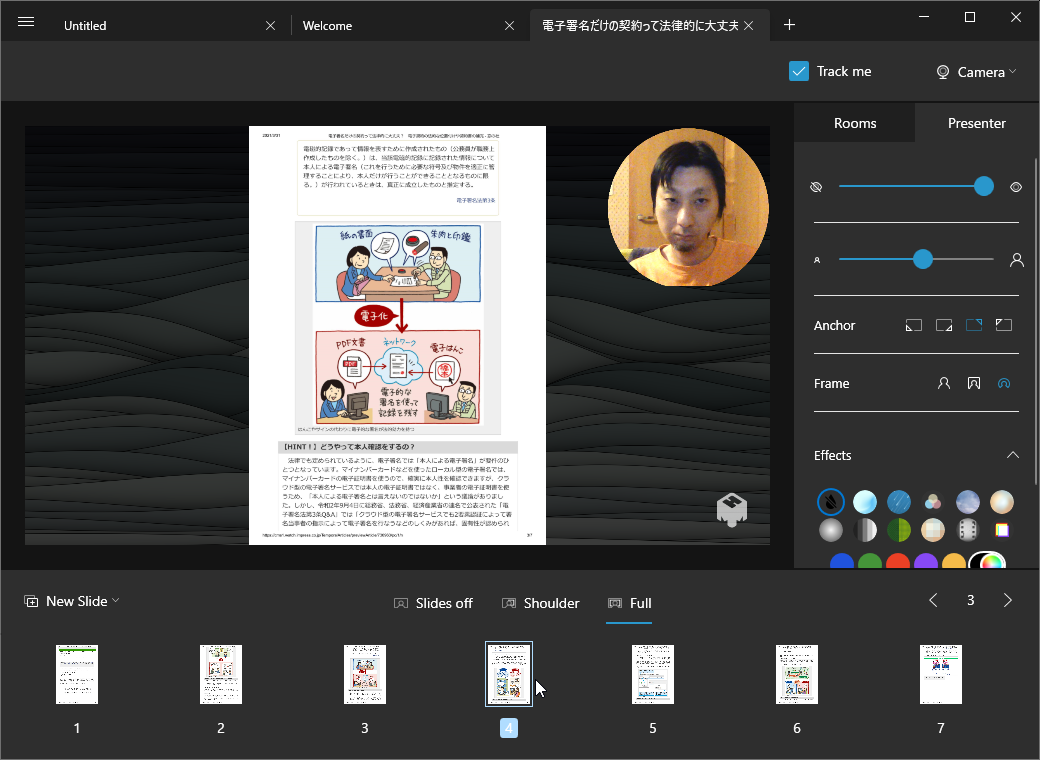Open the Camera dropdown

(x=973, y=71)
